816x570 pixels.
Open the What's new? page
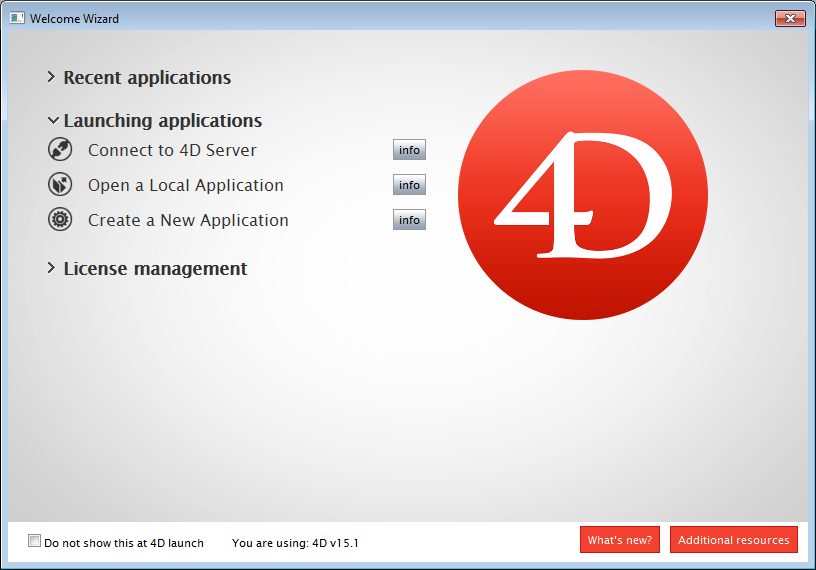(x=619, y=540)
